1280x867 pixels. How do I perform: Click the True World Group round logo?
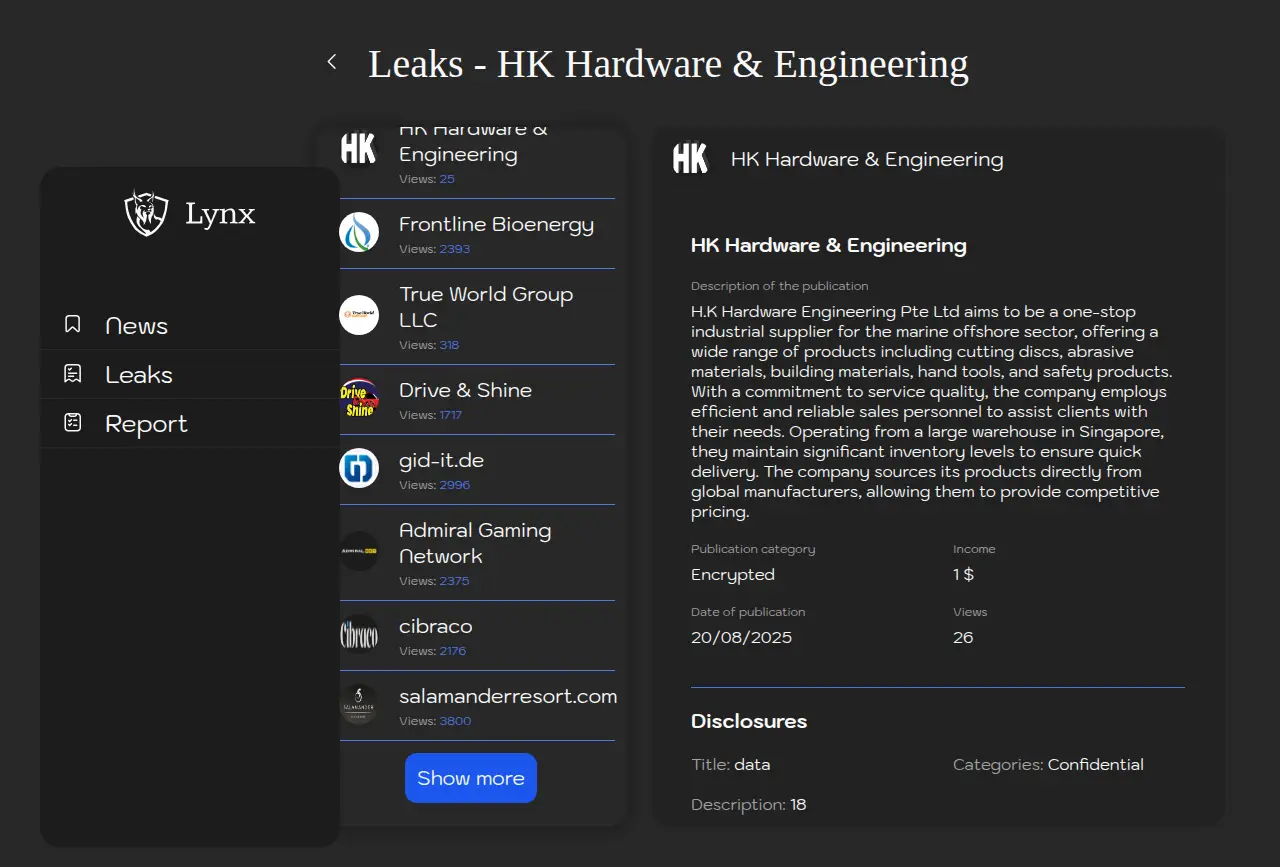click(359, 315)
